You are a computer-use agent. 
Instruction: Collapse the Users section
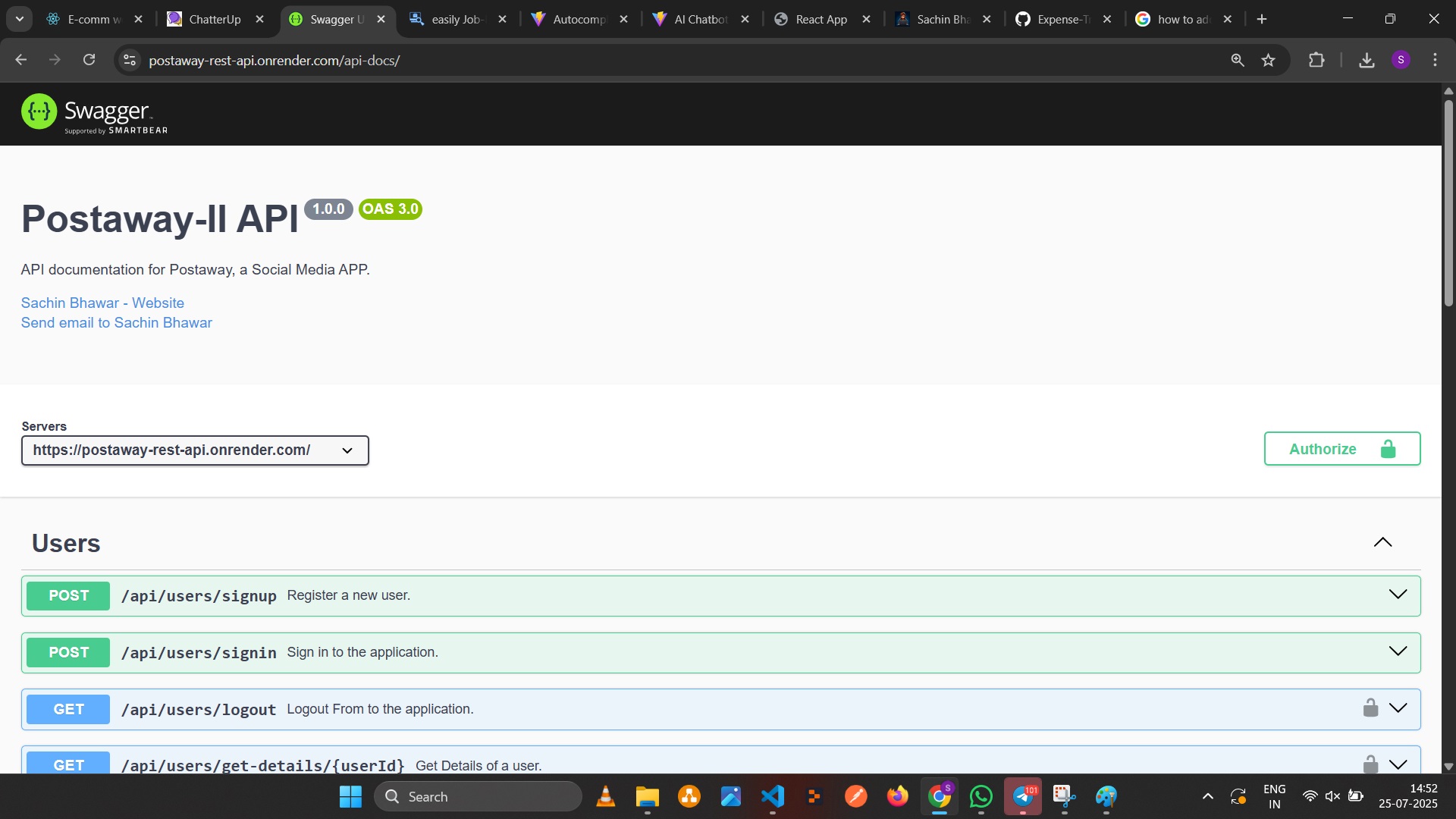pyautogui.click(x=1382, y=542)
